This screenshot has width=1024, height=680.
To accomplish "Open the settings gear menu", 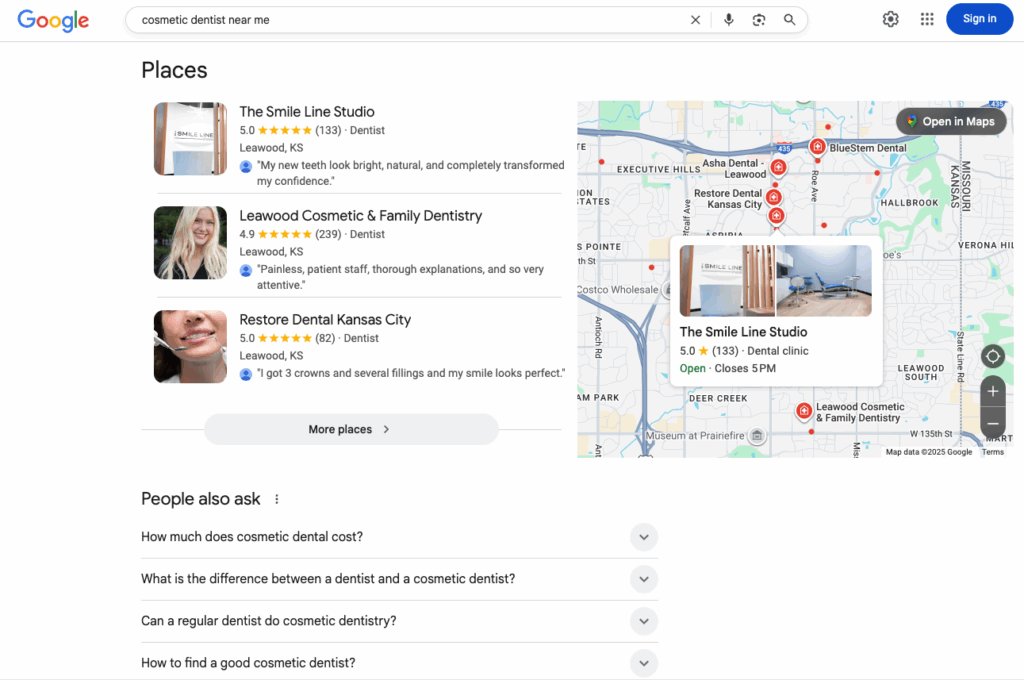I will 890,19.
